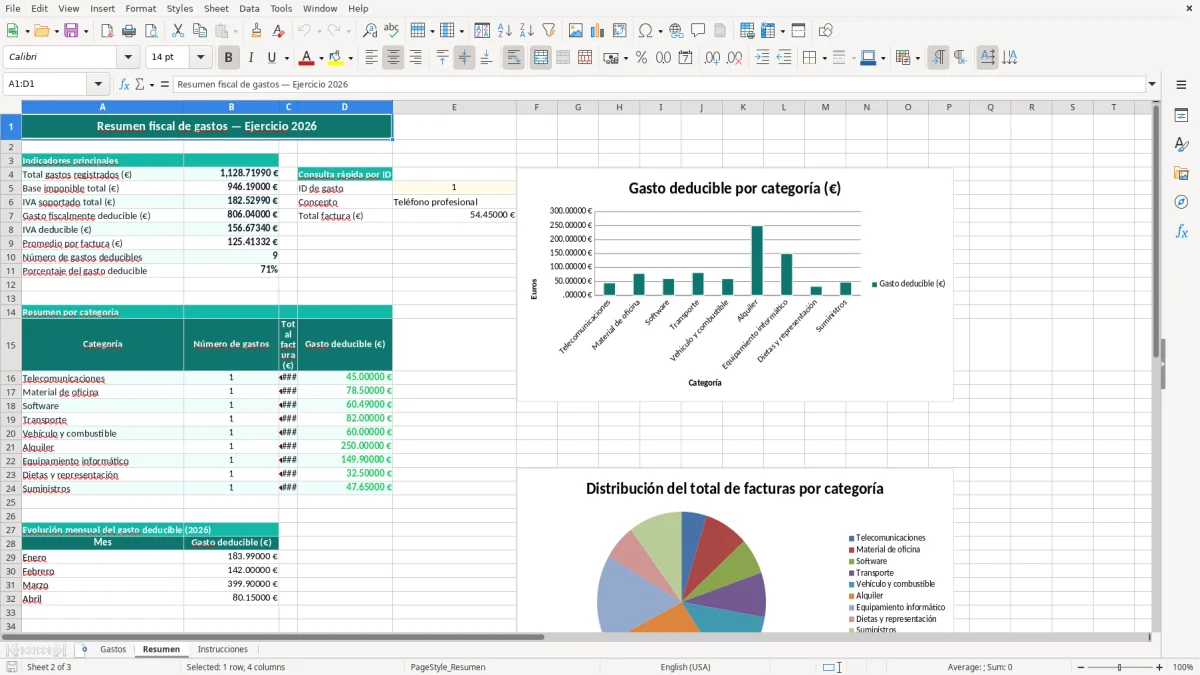Click the 100% zoom level
Viewport: 1200px width, 675px height.
pyautogui.click(x=1183, y=667)
